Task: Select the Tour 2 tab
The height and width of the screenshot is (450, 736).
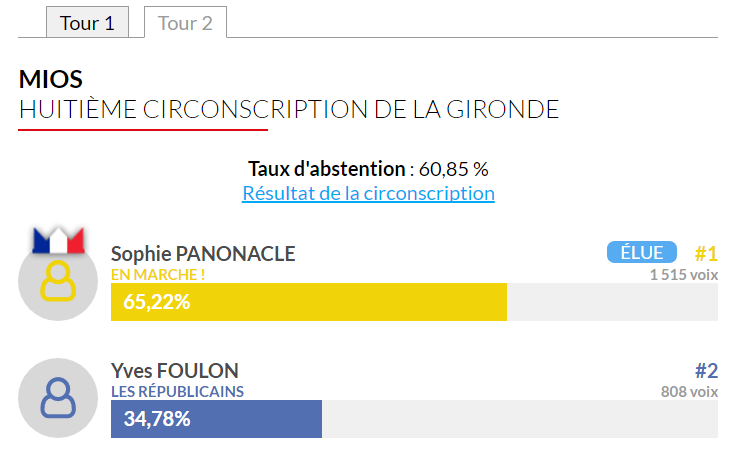Action: [185, 22]
